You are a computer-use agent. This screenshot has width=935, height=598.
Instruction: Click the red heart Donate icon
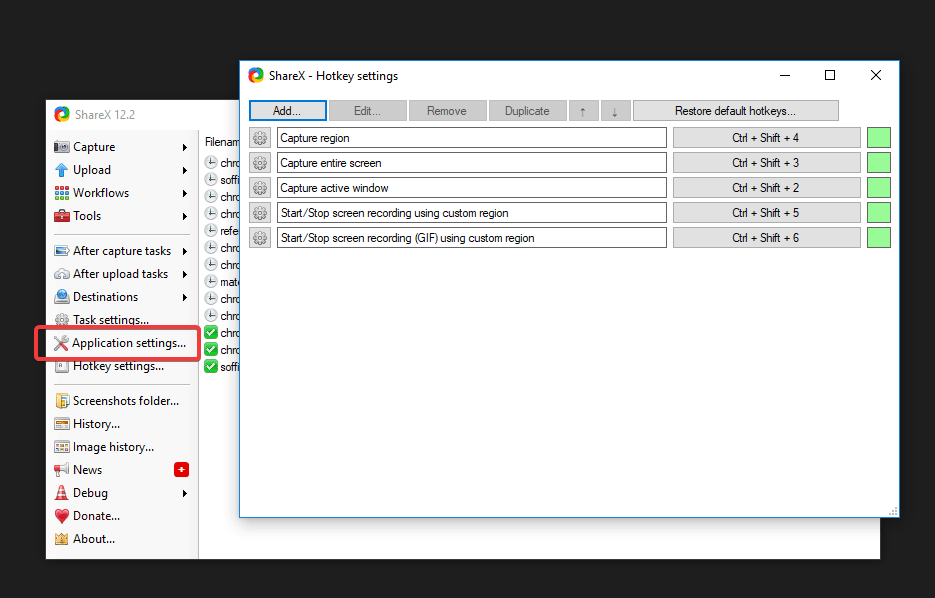[x=61, y=516]
